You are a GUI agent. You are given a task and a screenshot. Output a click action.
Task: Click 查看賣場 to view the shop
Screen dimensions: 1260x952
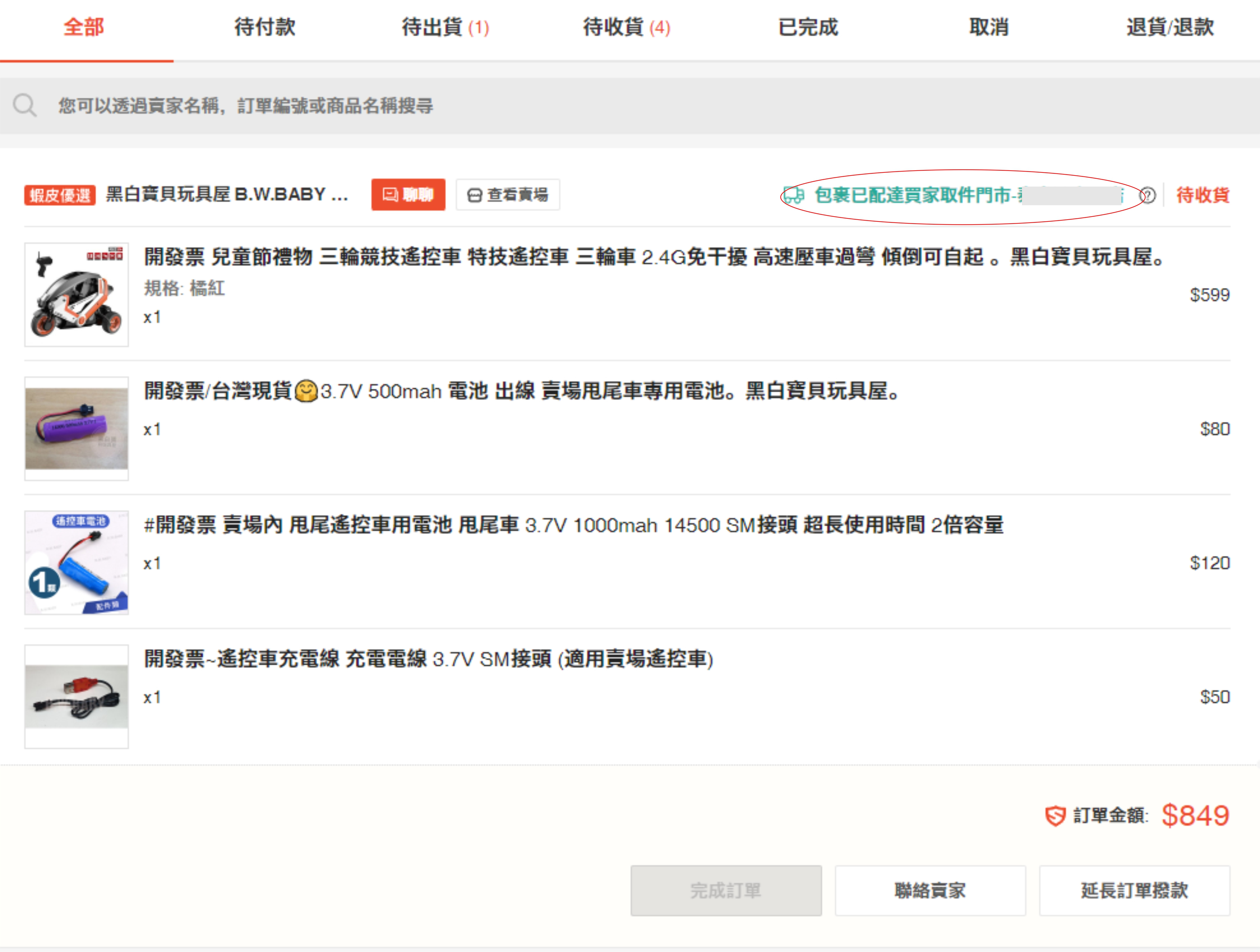point(508,195)
